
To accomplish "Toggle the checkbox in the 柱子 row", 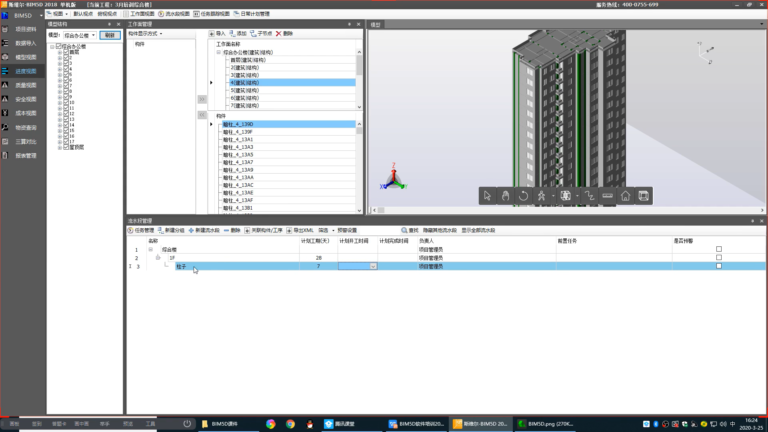I will [719, 266].
